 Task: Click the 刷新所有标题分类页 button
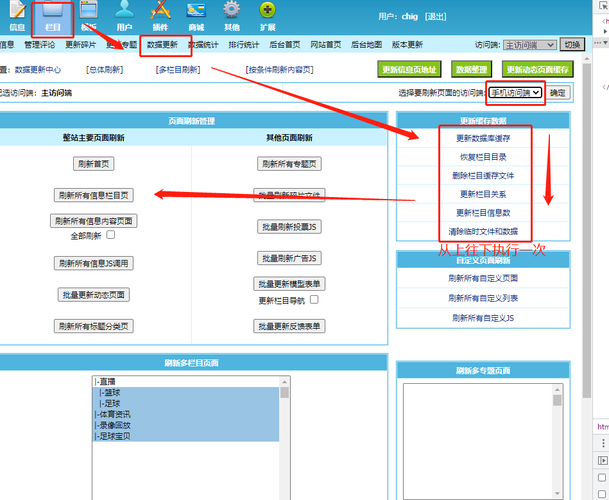pyautogui.click(x=94, y=326)
